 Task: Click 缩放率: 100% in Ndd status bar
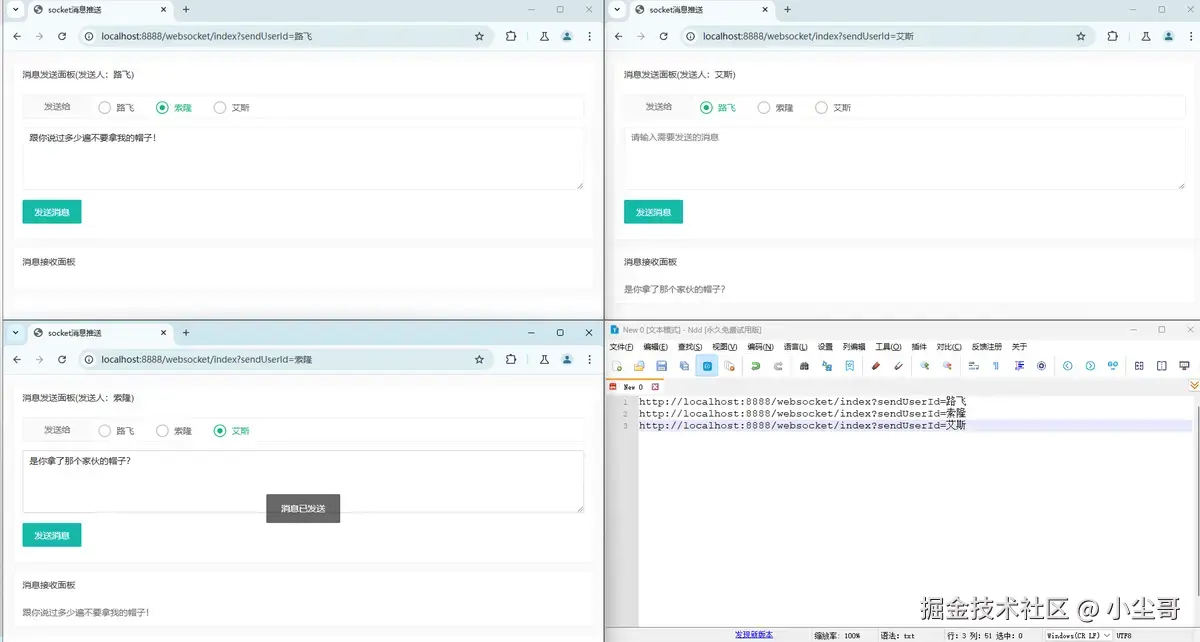pyautogui.click(x=837, y=635)
